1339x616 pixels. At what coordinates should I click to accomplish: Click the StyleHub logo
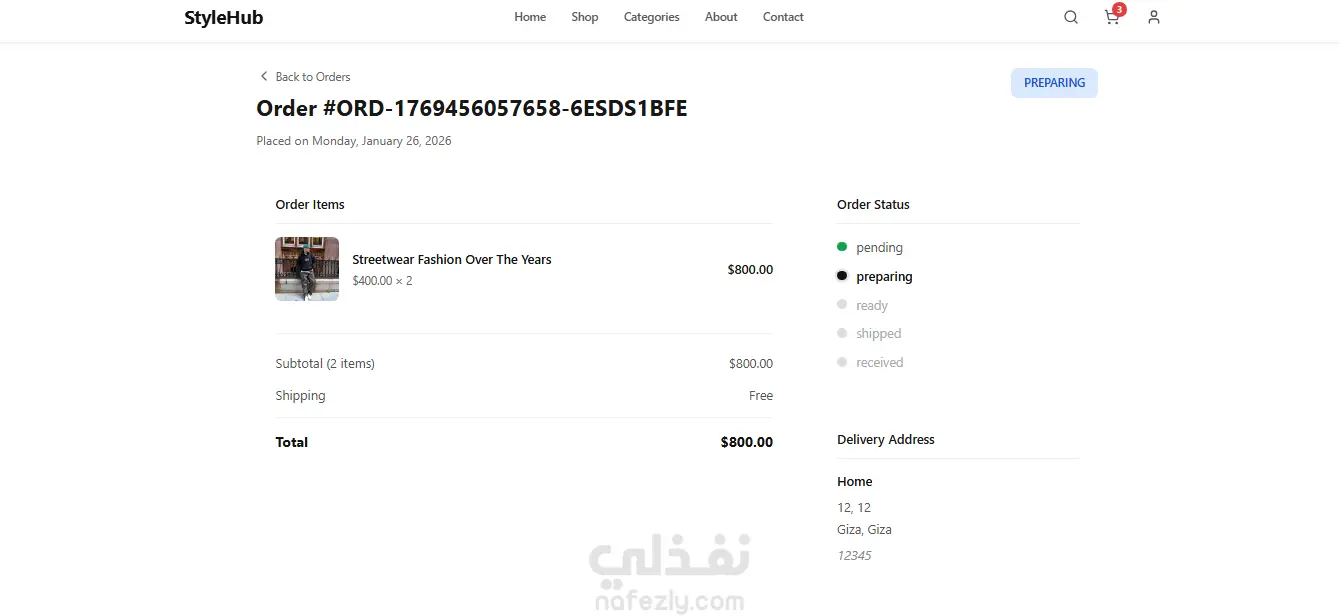(x=224, y=17)
